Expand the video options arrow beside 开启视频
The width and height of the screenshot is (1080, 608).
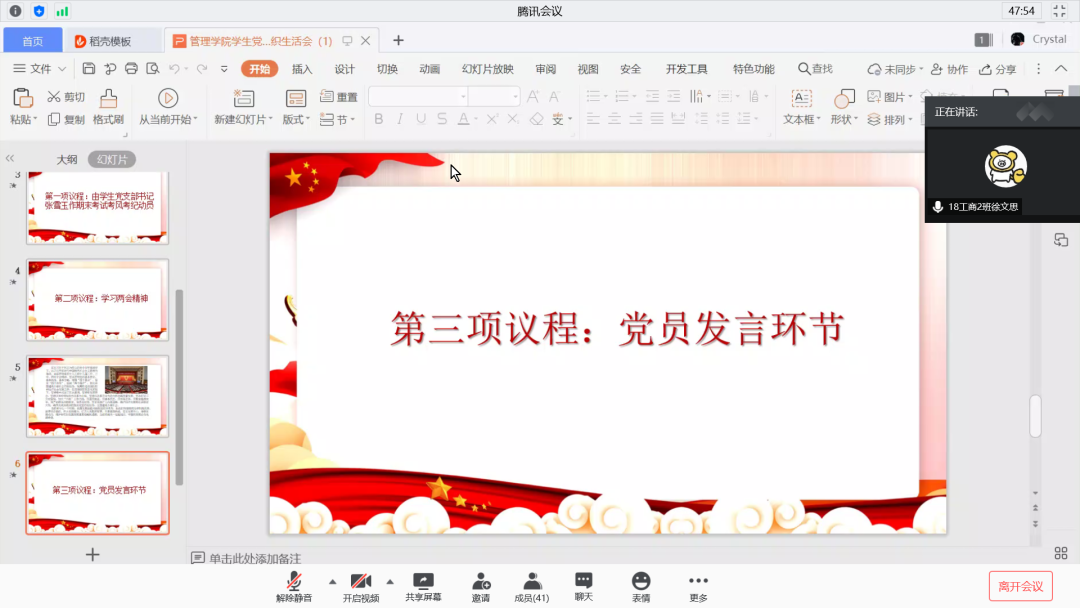[390, 581]
